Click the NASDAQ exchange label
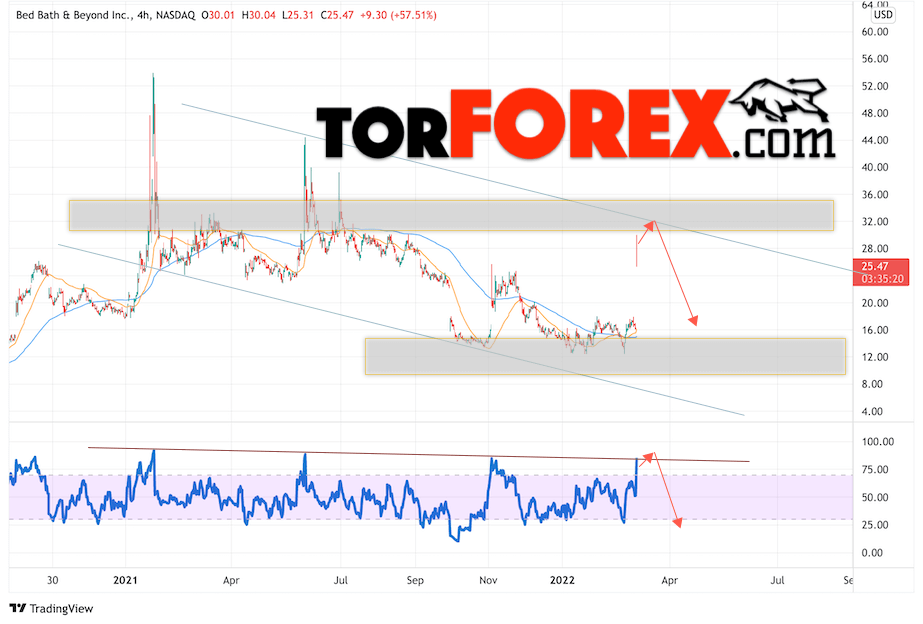 [x=175, y=15]
